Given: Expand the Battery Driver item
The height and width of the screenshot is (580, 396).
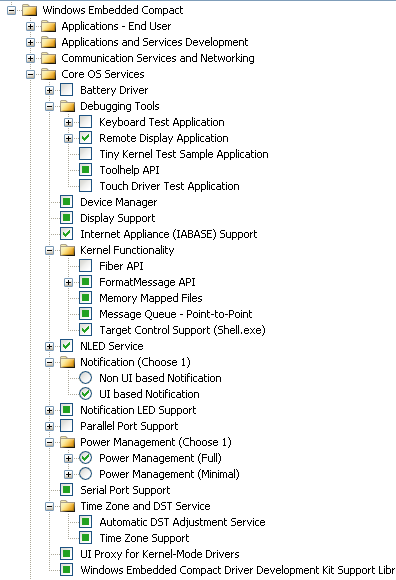Looking at the screenshot, I should coord(50,90).
